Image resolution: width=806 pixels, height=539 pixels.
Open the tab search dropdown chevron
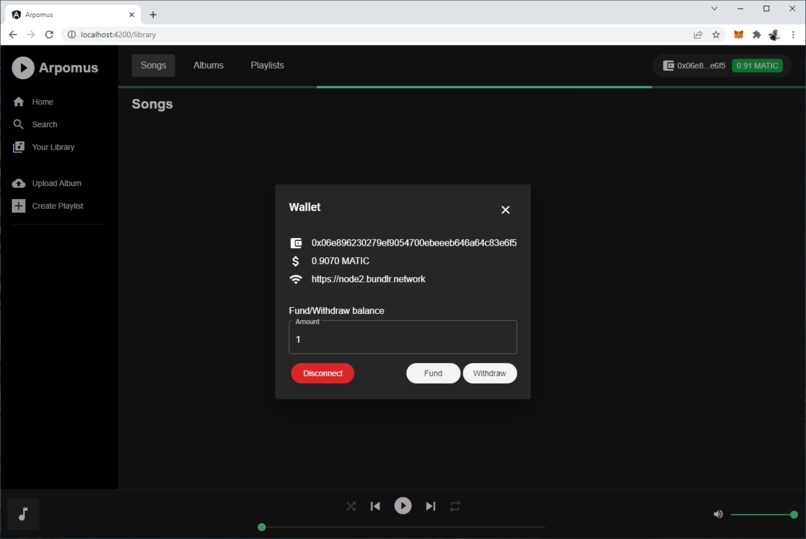[714, 8]
